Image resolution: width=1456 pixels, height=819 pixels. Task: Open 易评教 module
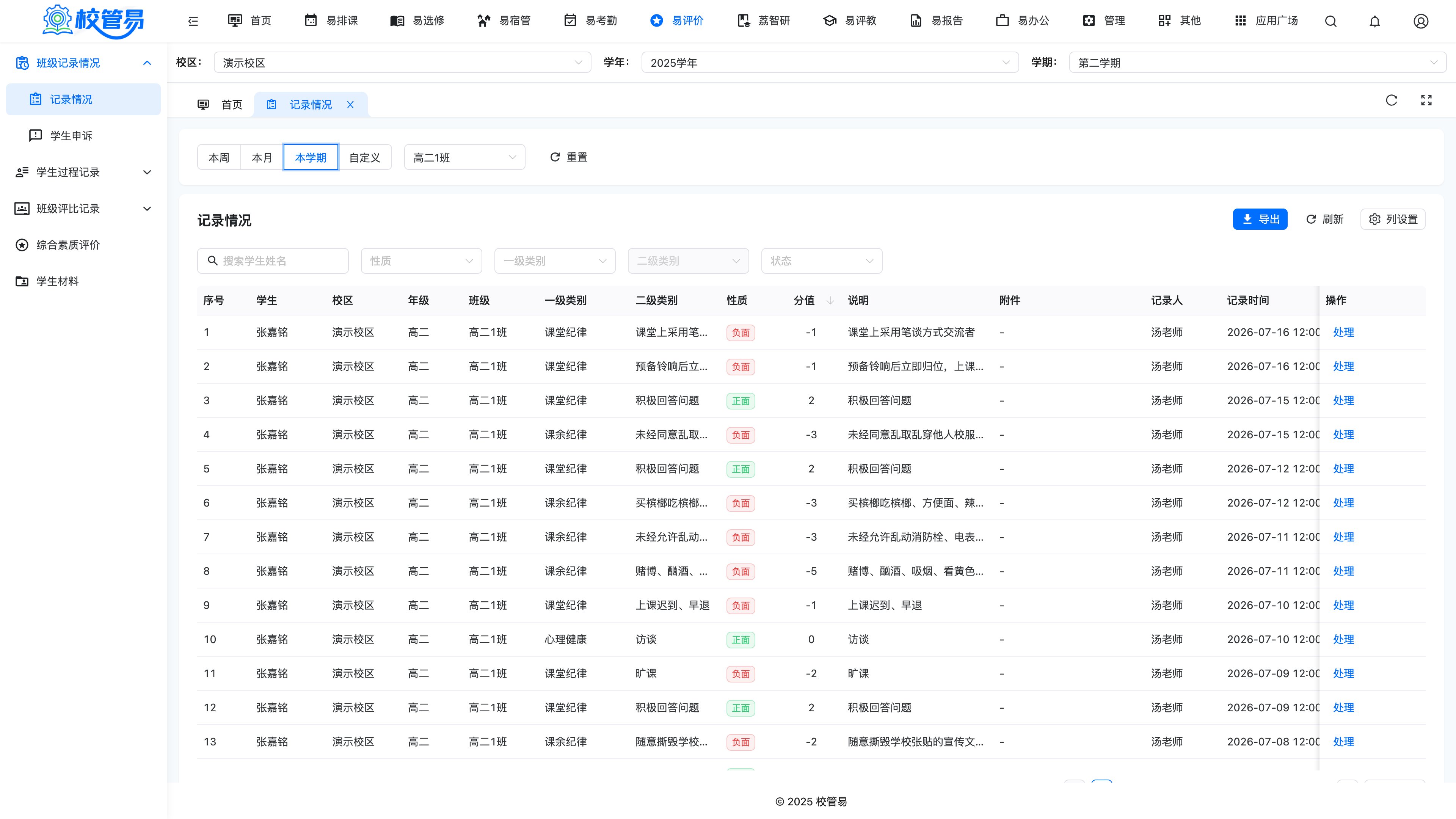click(850, 21)
